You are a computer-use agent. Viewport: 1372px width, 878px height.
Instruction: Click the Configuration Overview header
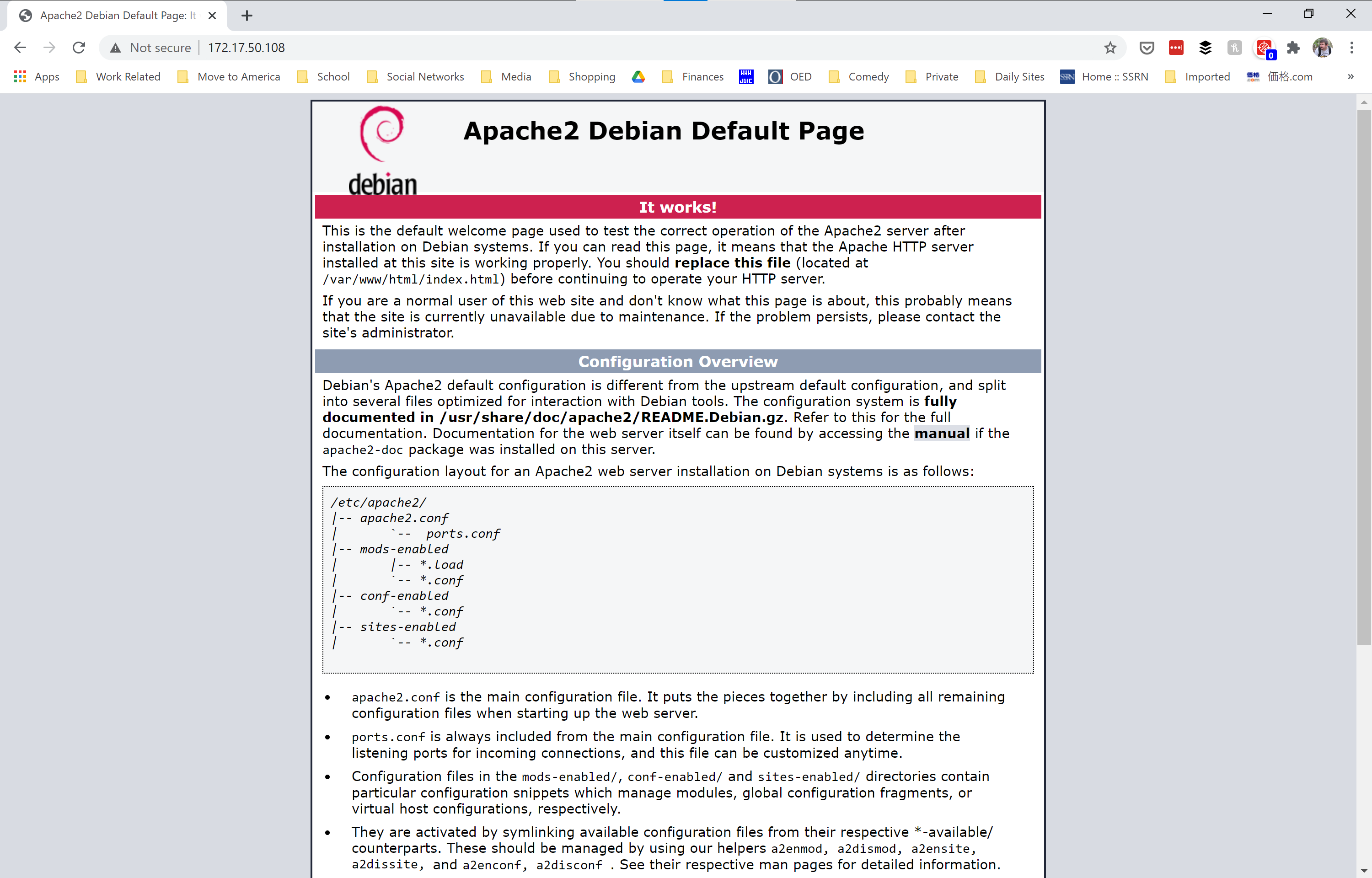(677, 361)
